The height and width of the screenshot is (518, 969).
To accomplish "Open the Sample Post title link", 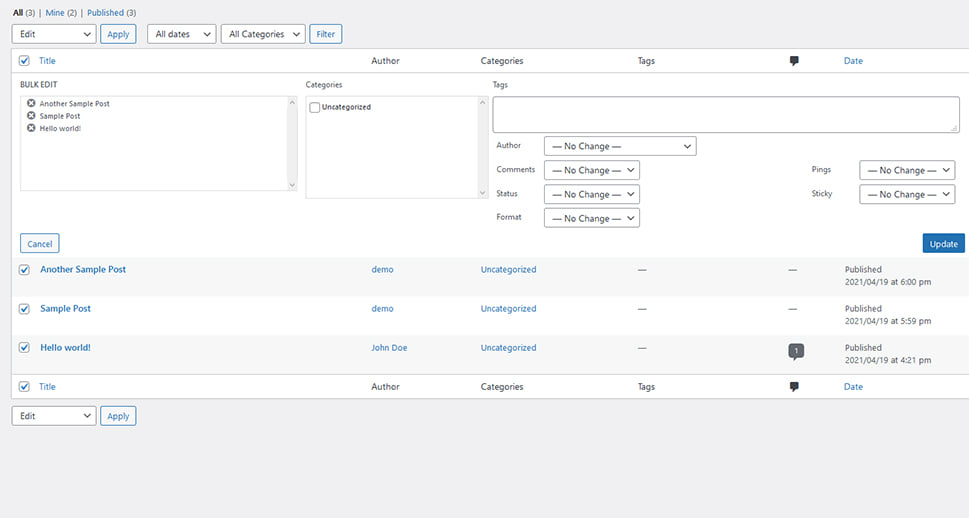I will (x=66, y=308).
